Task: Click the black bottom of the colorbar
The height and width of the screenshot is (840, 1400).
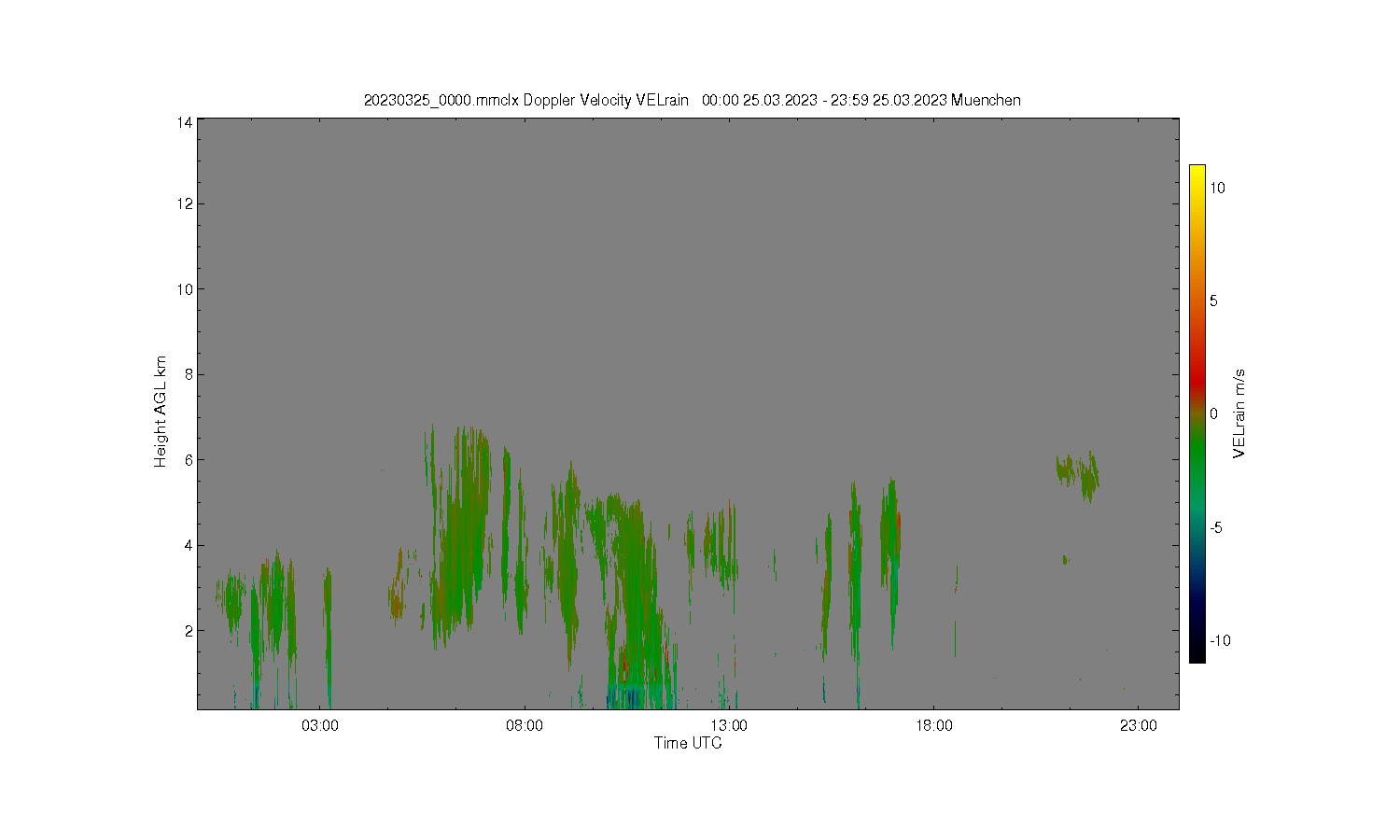Action: pos(1197,656)
